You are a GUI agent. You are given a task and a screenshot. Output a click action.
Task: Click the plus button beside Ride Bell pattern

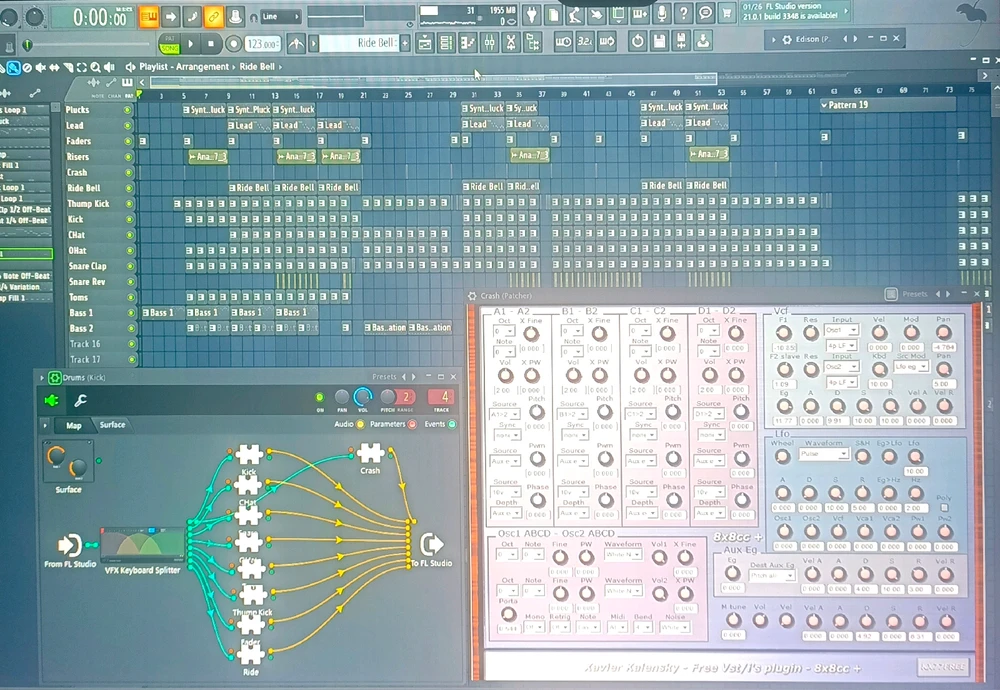click(405, 43)
